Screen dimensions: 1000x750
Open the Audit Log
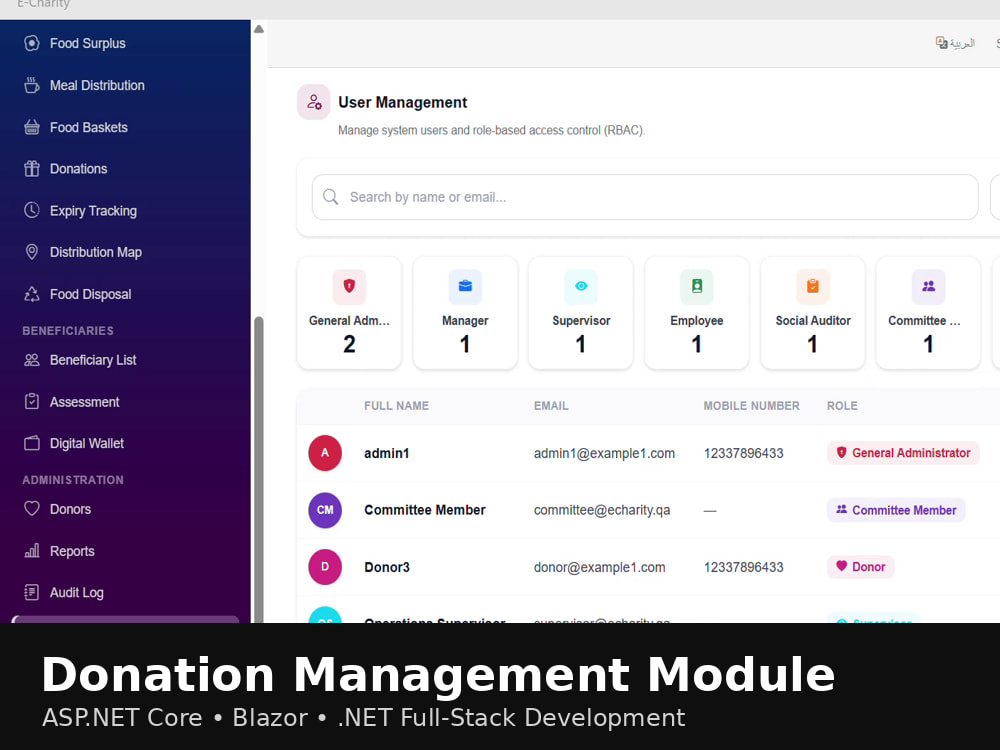(77, 593)
